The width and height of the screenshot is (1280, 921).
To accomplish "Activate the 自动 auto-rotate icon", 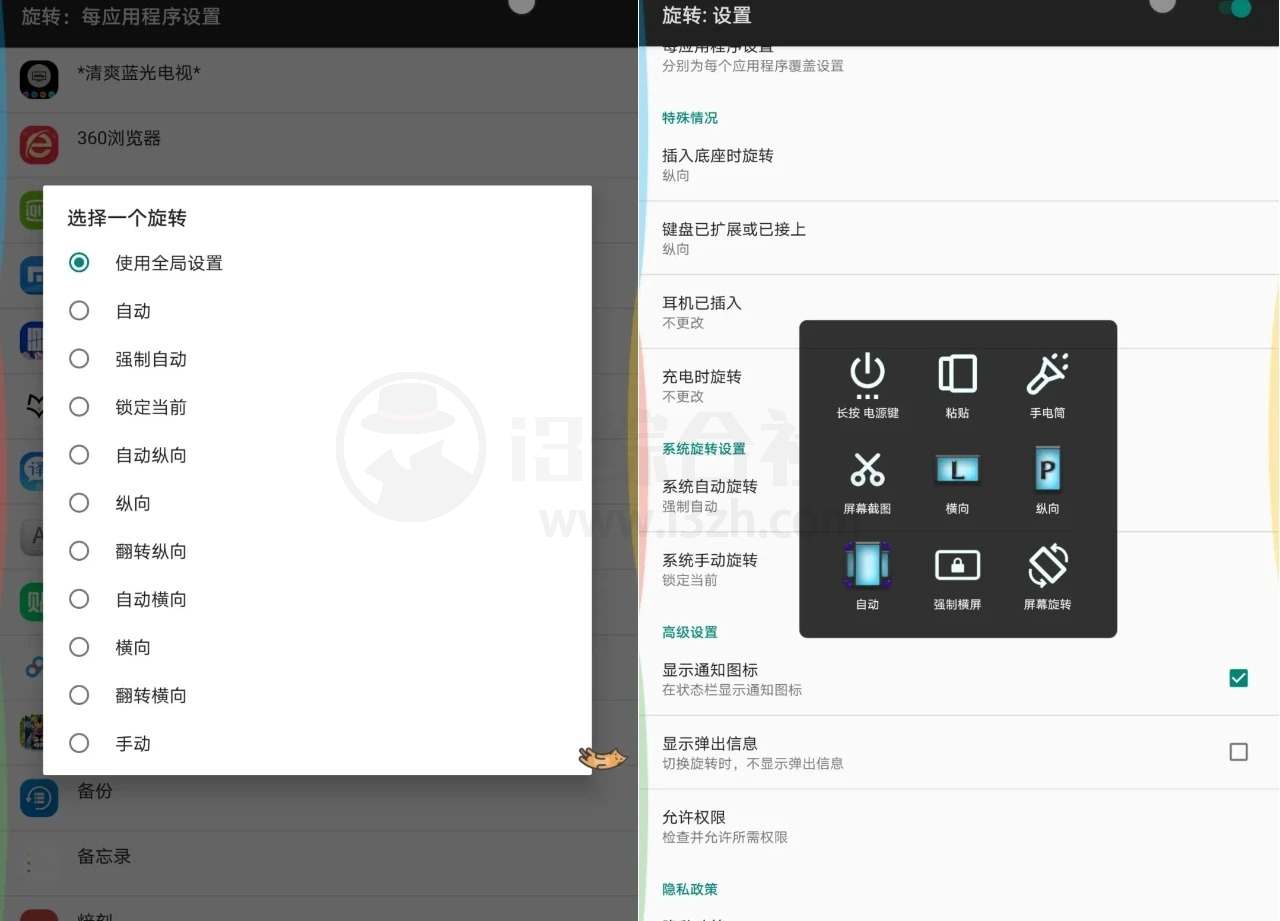I will (868, 565).
